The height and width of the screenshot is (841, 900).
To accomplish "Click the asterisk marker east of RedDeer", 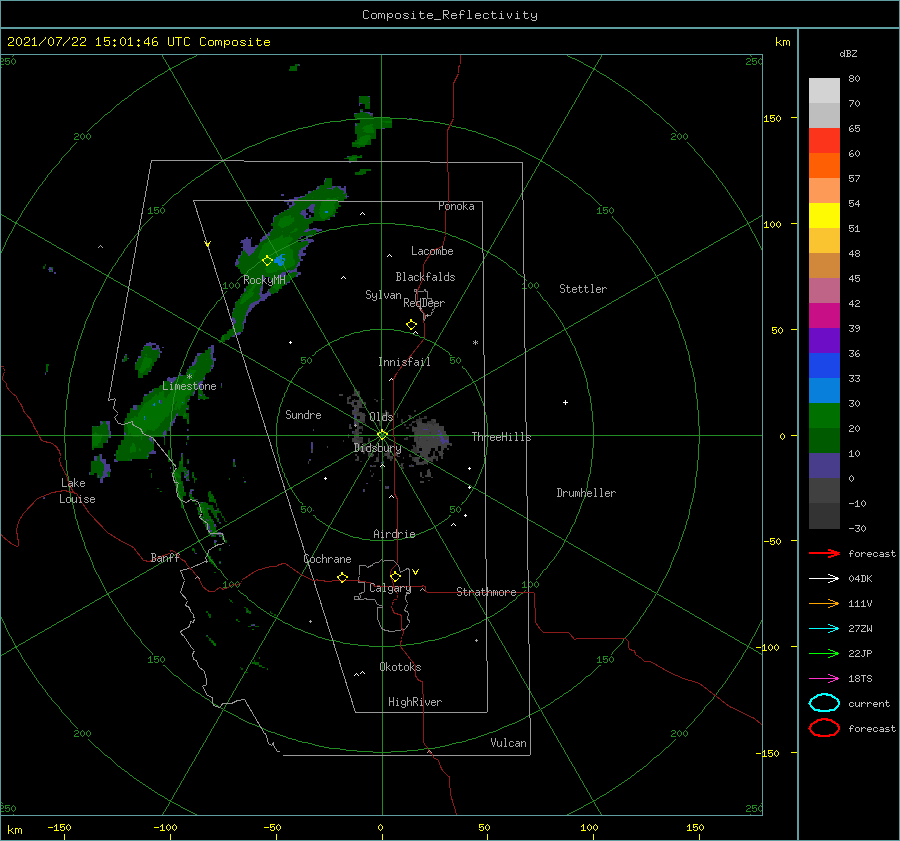I will click(475, 343).
